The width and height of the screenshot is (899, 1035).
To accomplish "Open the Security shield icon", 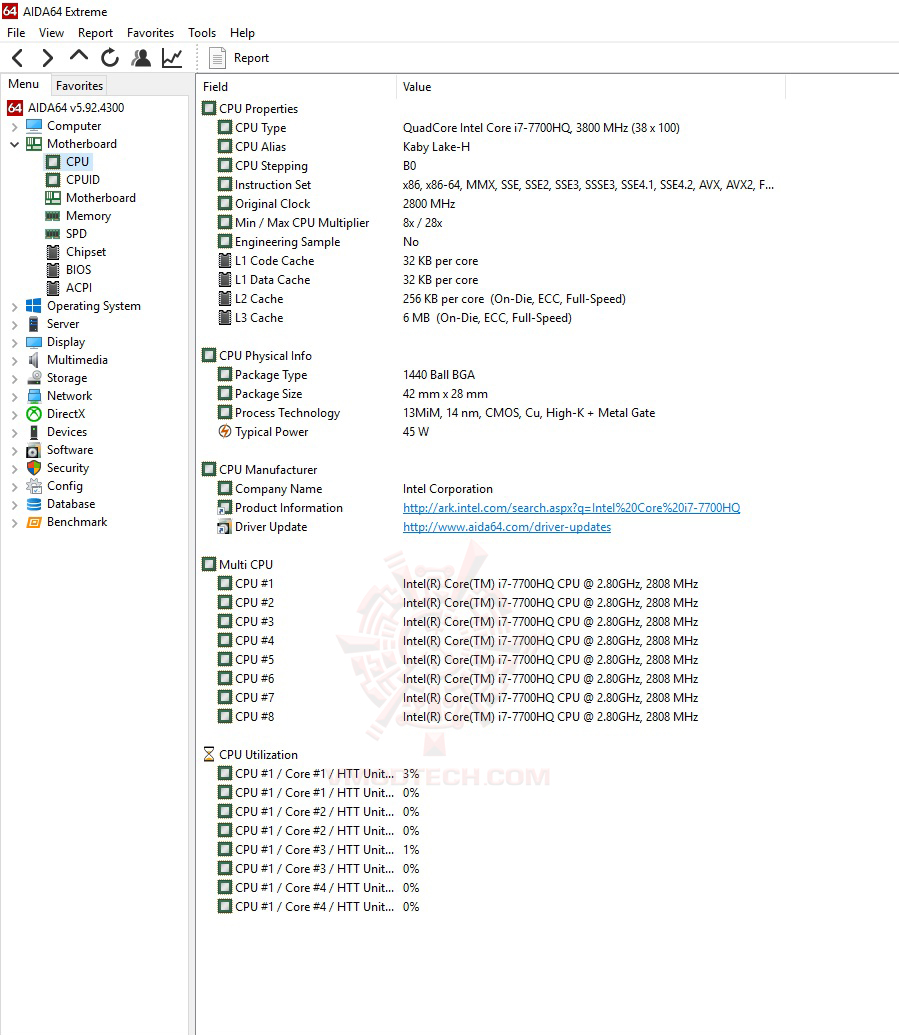I will 33,468.
